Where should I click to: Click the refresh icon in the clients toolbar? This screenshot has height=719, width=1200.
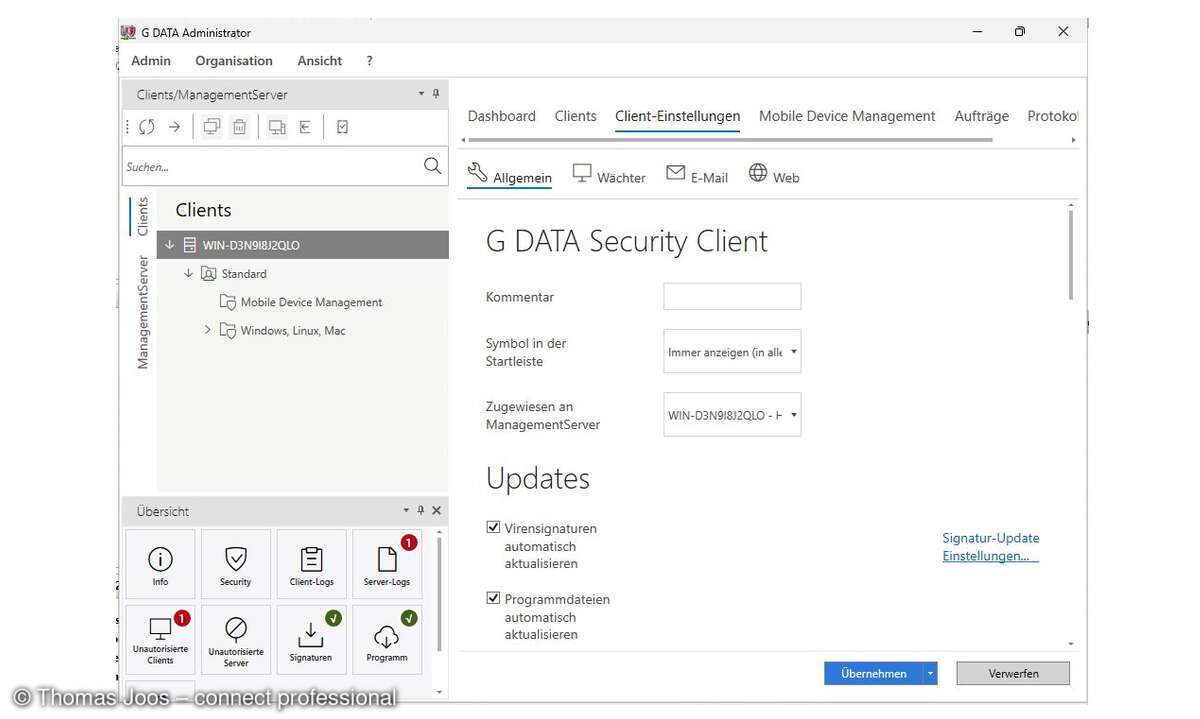146,126
